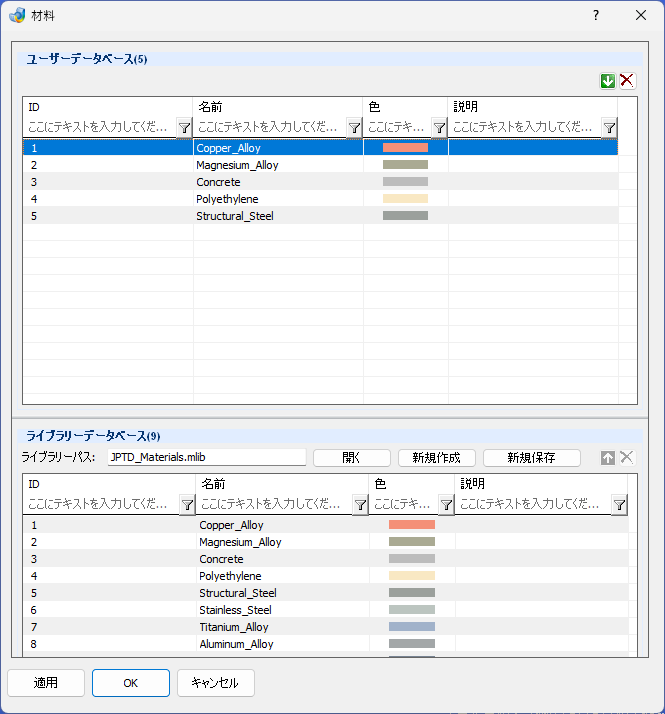Select Polyethylene color swatch in user database
665x714 pixels.
405,199
